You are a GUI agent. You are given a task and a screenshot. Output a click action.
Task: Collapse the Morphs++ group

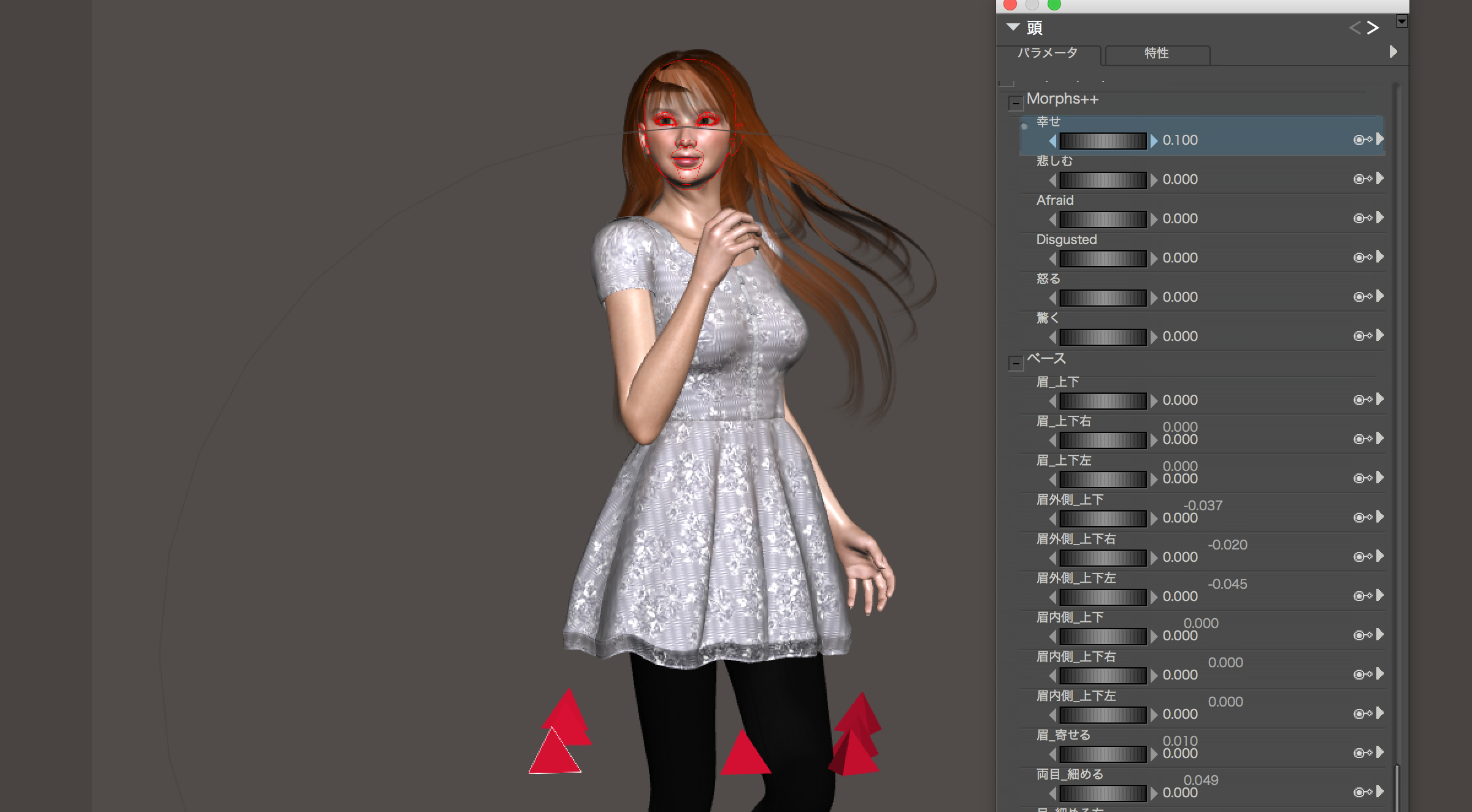pyautogui.click(x=1016, y=103)
